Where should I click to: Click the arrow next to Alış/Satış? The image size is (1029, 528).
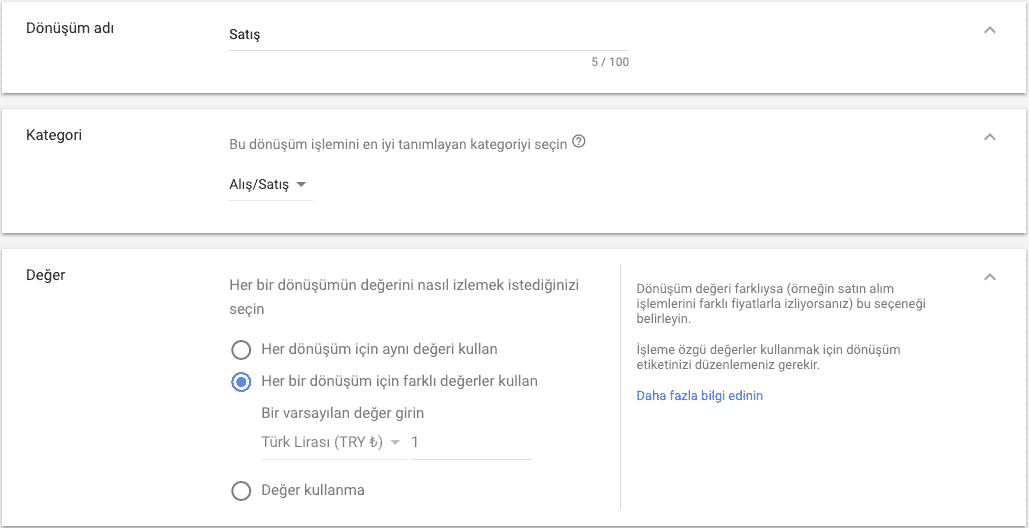click(x=301, y=186)
